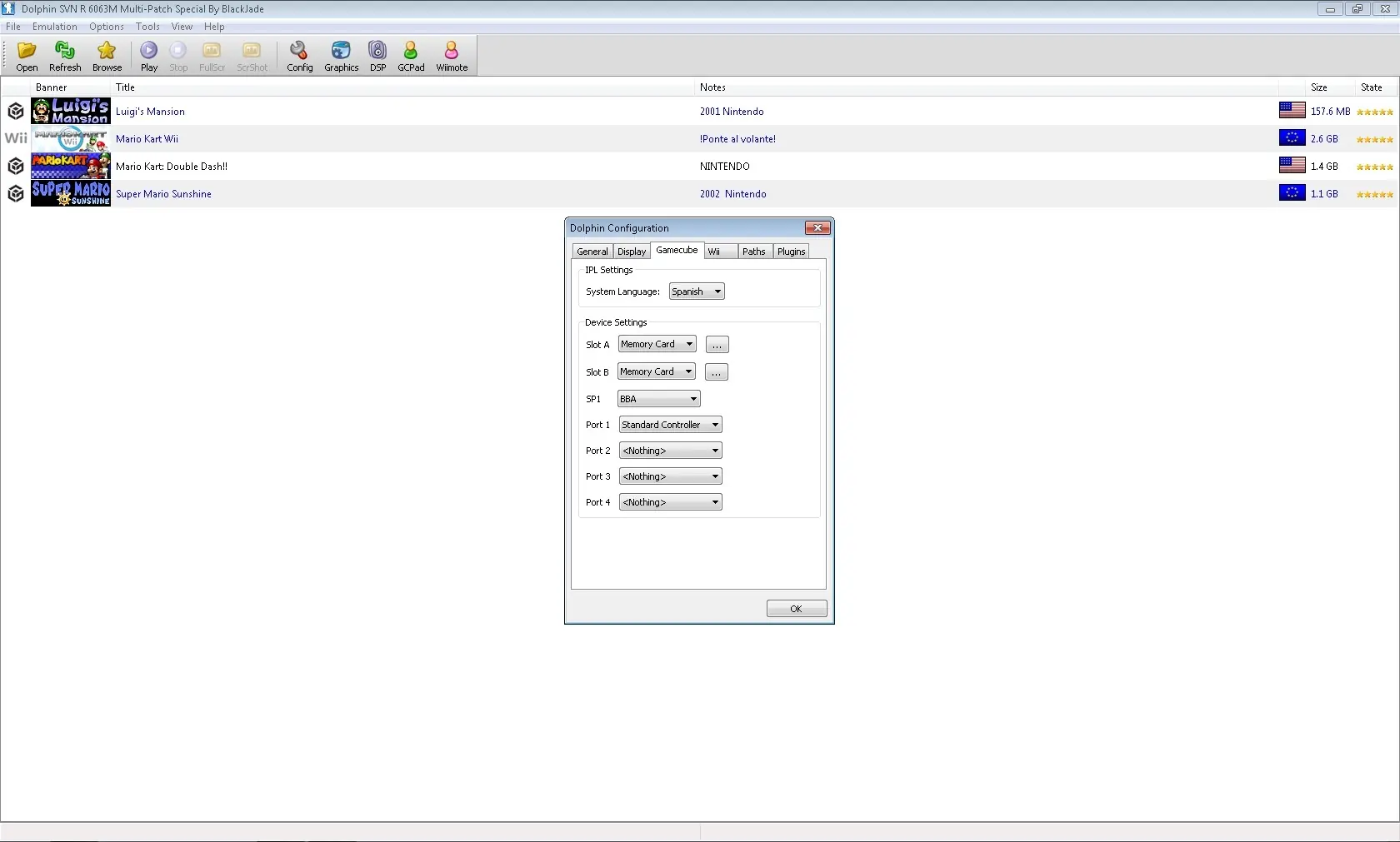Click the star rating for Luigi's Mansion
The height and width of the screenshot is (842, 1400).
point(1375,112)
